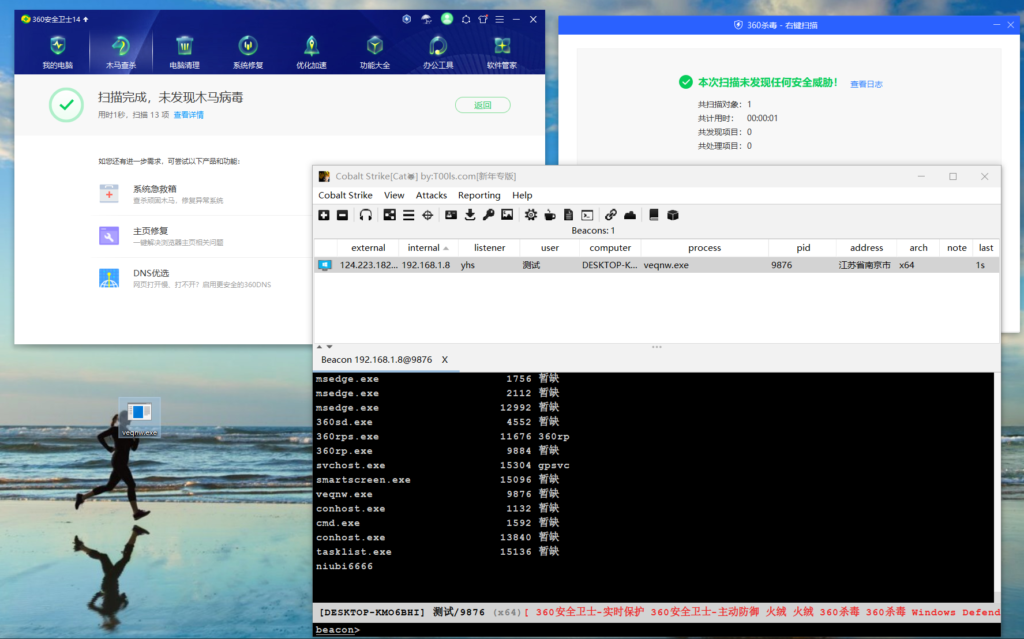The image size is (1024, 639).
Task: Open Attacks menu
Action: pos(432,195)
